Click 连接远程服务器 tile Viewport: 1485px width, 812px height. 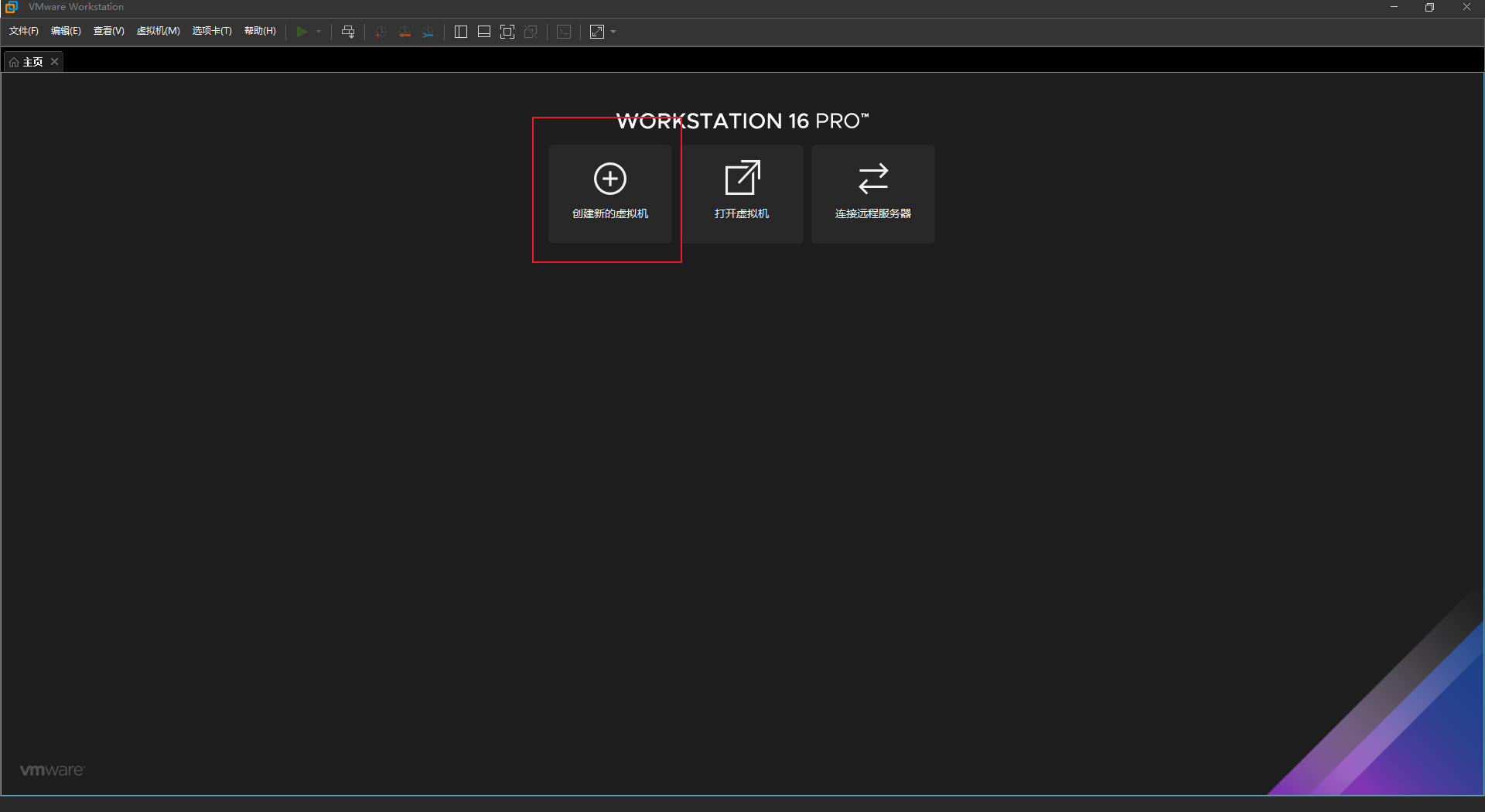point(873,194)
